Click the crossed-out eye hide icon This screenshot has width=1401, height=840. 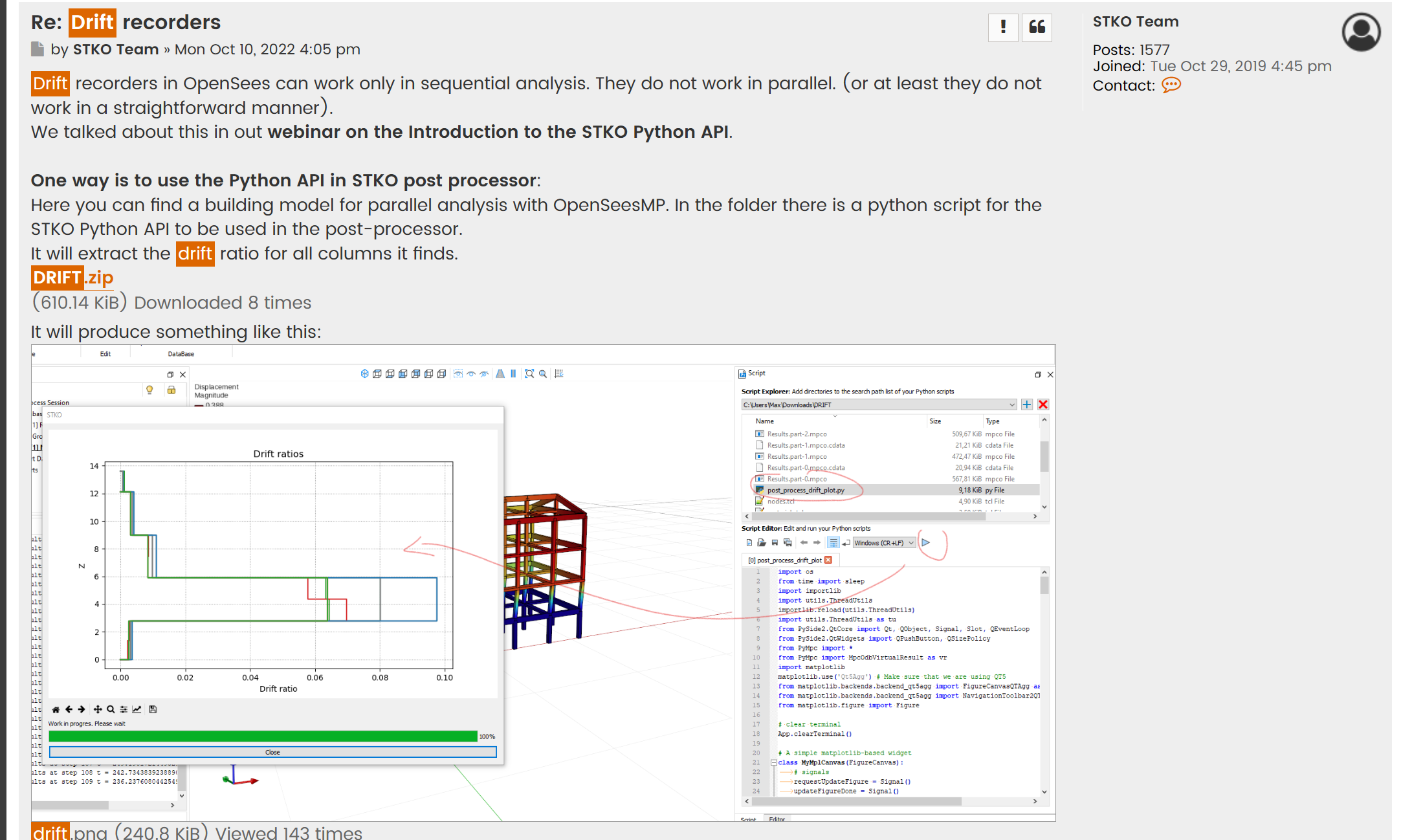click(484, 373)
